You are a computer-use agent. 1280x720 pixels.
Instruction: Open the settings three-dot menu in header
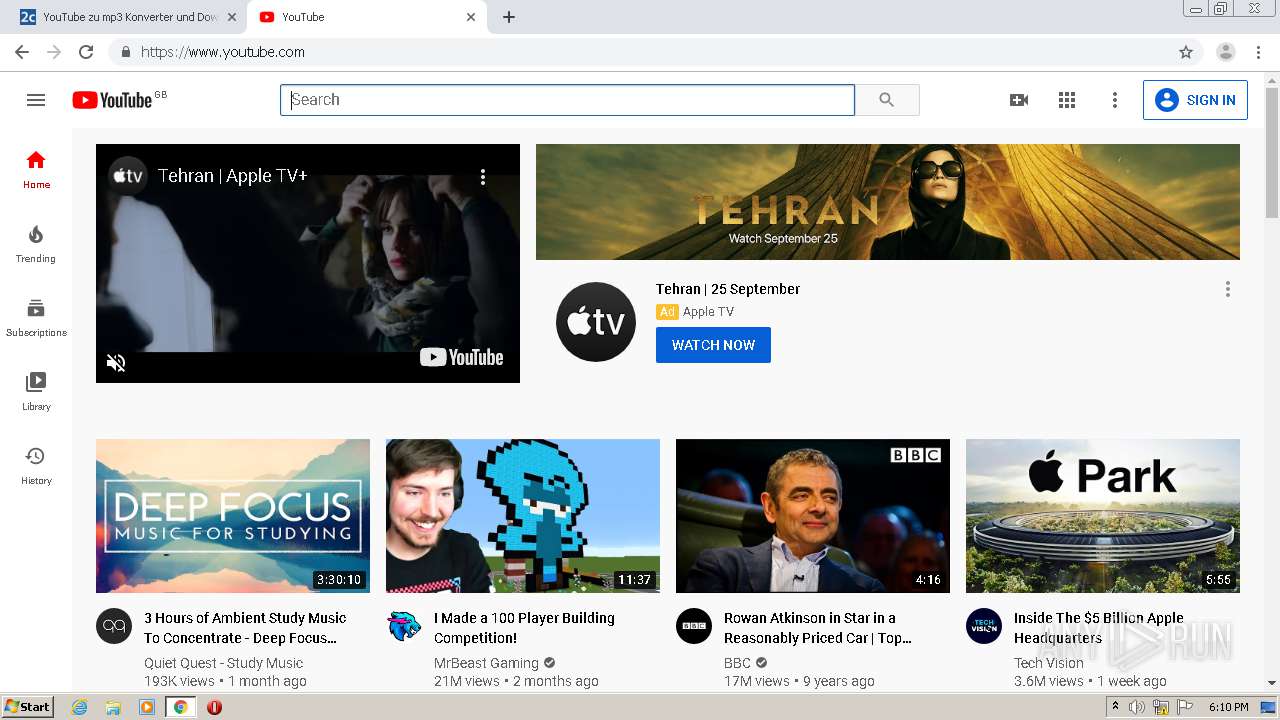[x=1115, y=100]
